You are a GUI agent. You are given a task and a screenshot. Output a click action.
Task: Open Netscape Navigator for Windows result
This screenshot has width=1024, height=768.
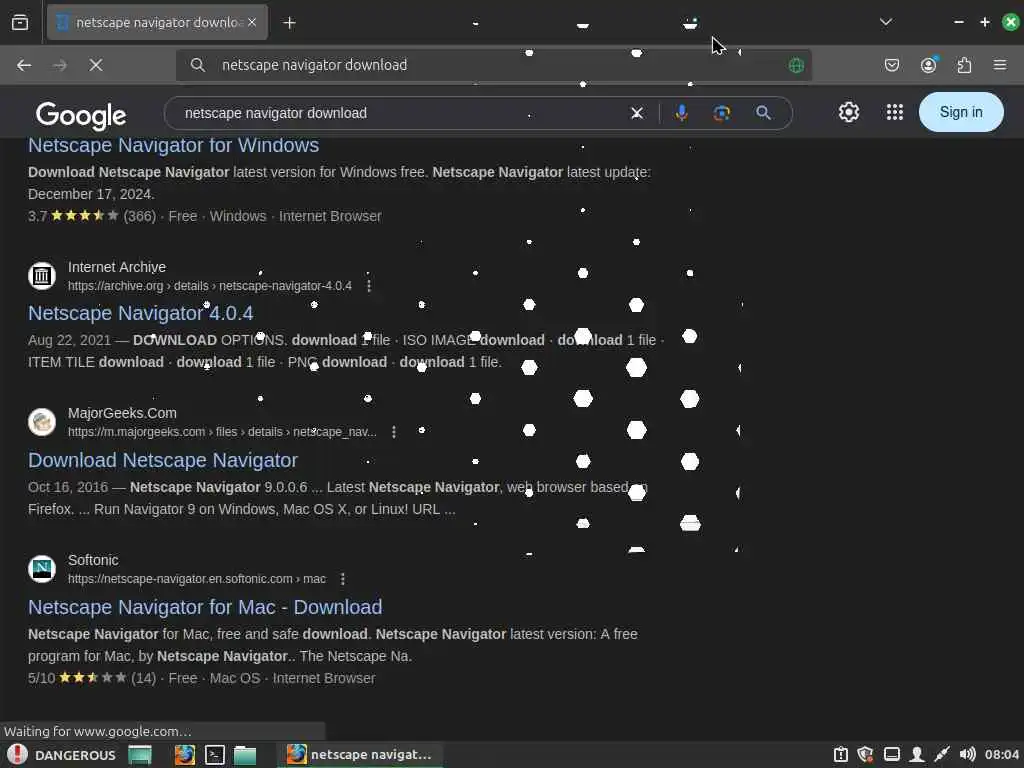(174, 145)
